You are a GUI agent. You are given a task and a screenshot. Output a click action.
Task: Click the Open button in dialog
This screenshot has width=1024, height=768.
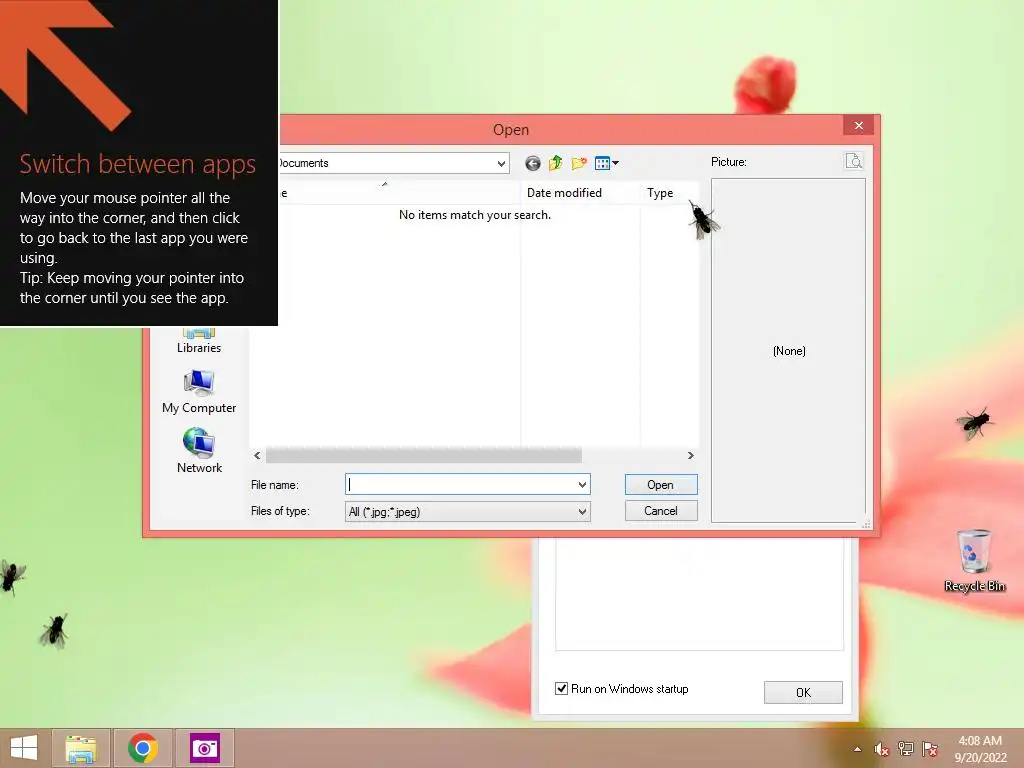click(x=661, y=485)
